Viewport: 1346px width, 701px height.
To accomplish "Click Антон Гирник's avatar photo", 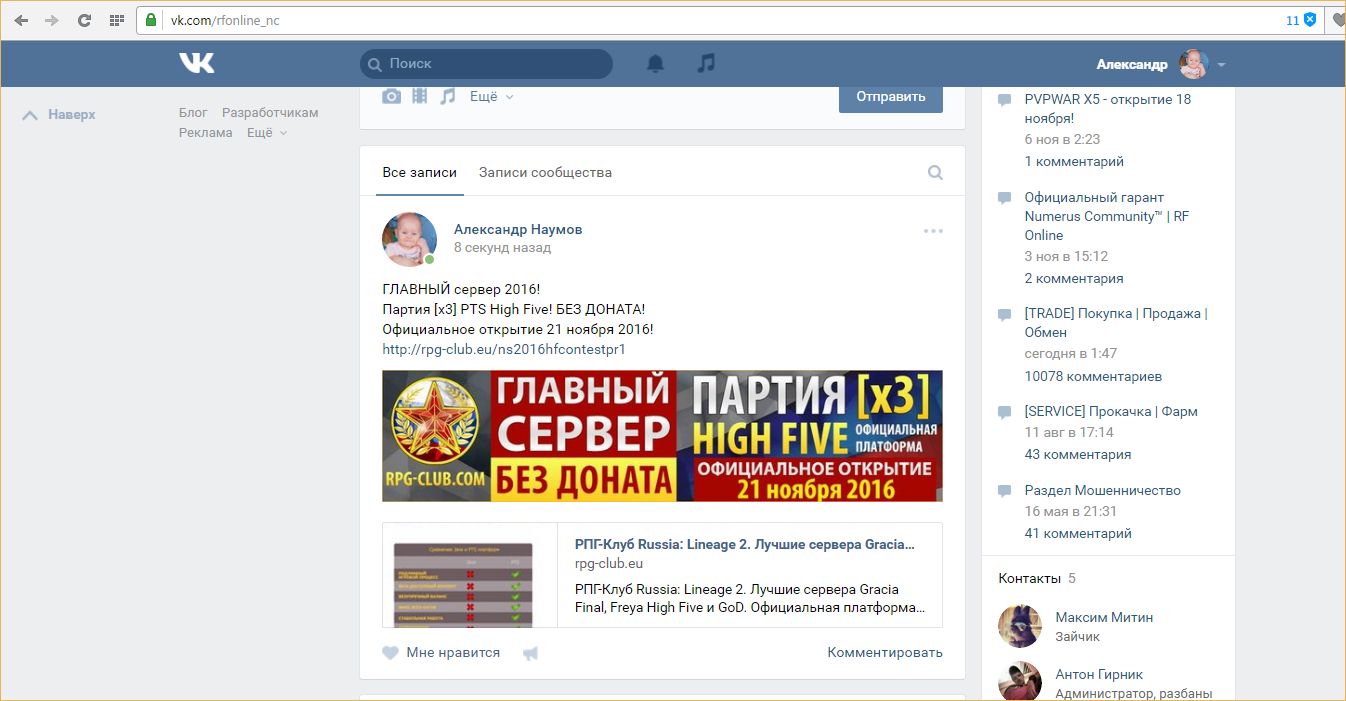I will pos(1020,681).
